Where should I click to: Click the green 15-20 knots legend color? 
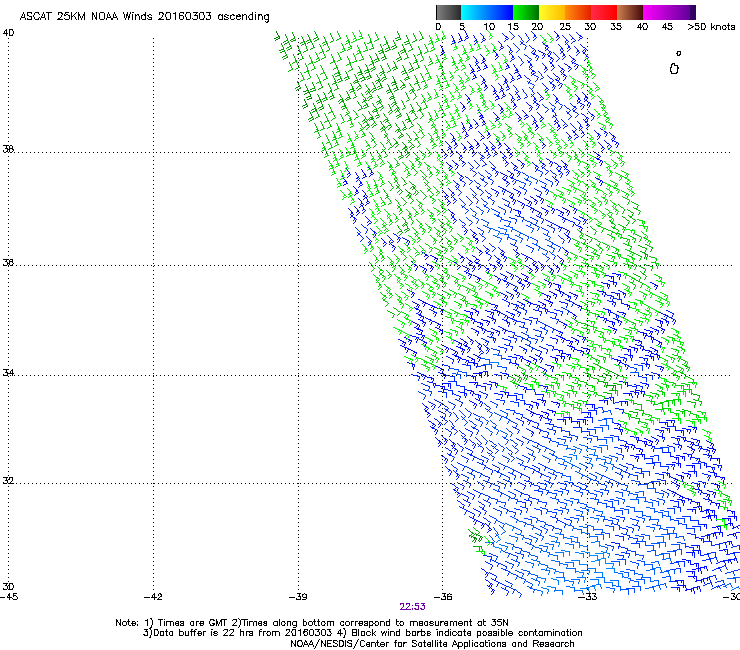526,12
